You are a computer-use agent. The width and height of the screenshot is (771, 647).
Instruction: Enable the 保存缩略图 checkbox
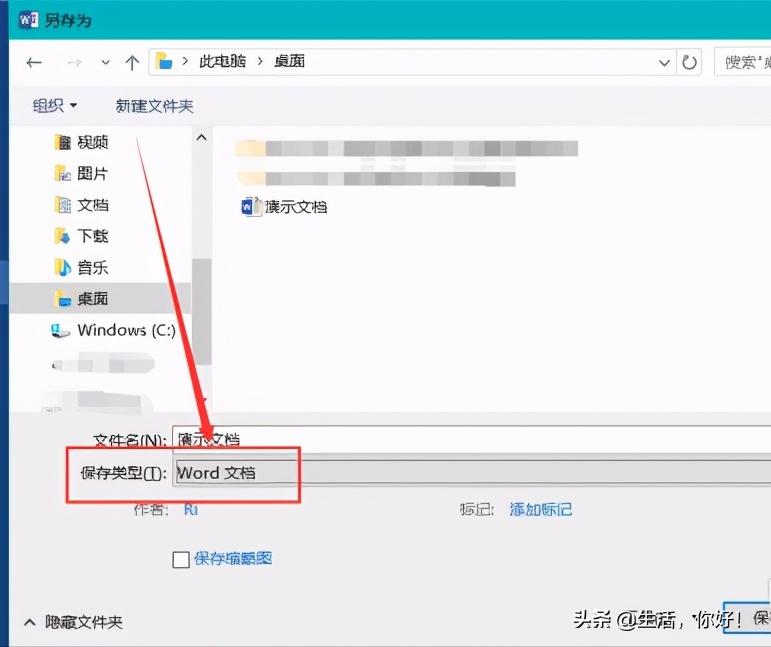click(181, 559)
